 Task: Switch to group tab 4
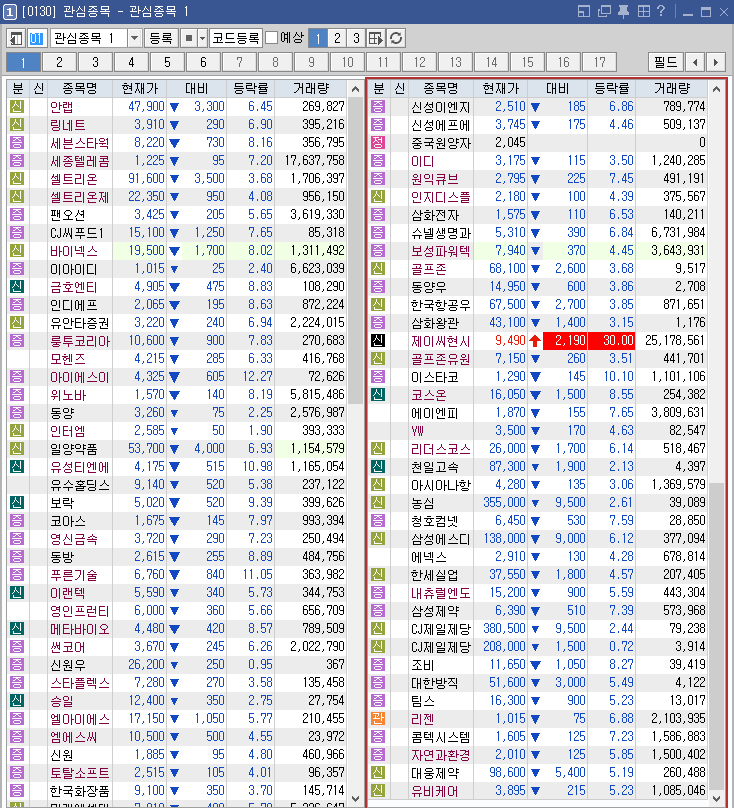131,62
